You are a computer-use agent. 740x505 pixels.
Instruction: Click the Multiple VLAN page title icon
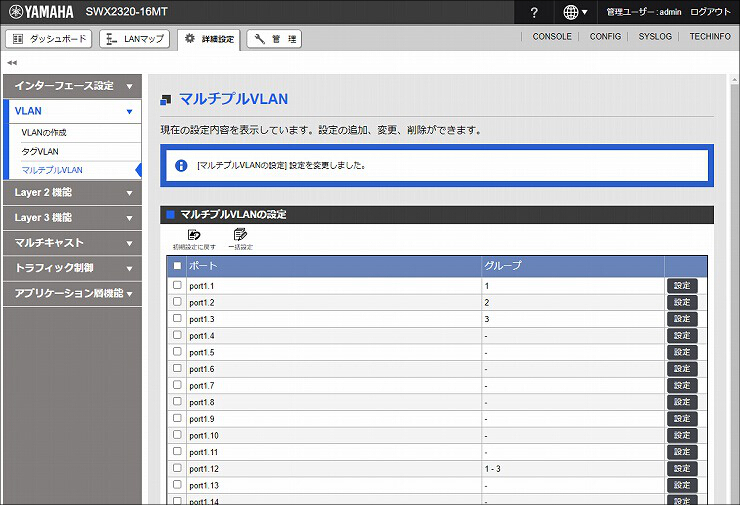click(165, 100)
